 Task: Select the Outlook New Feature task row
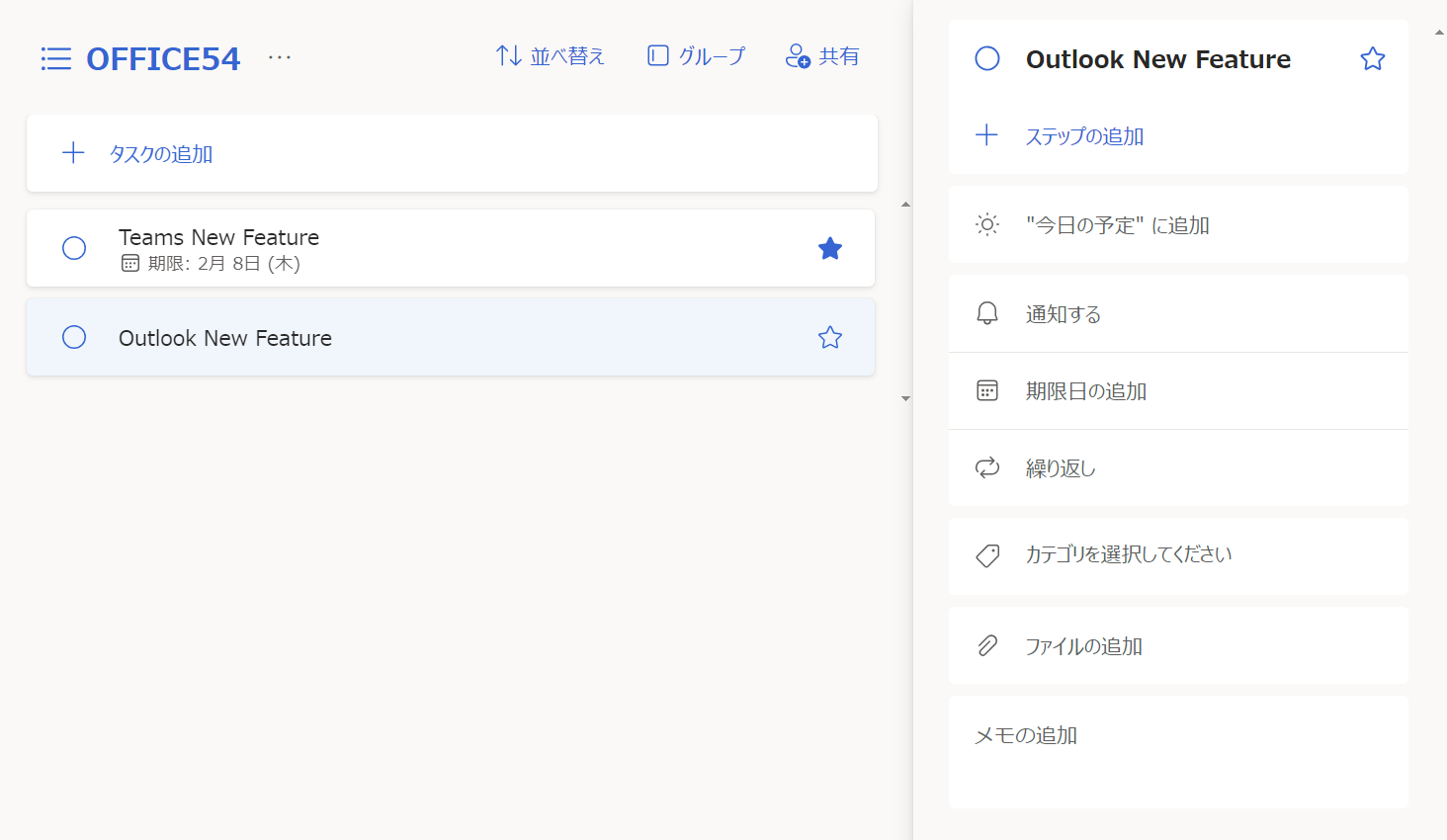pyautogui.click(x=451, y=337)
